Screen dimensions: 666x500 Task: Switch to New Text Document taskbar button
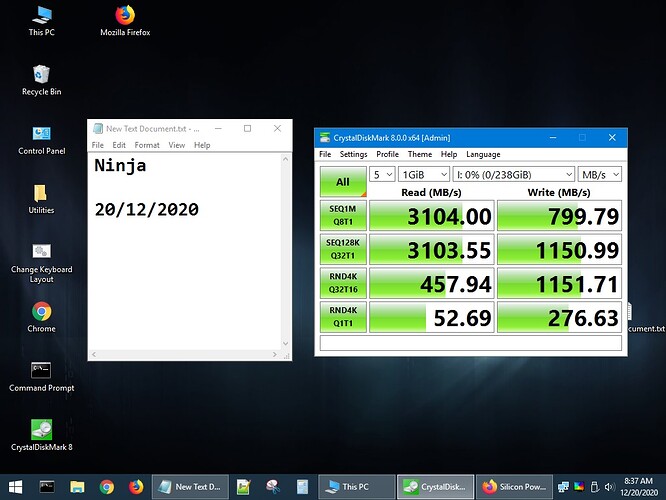click(191, 487)
